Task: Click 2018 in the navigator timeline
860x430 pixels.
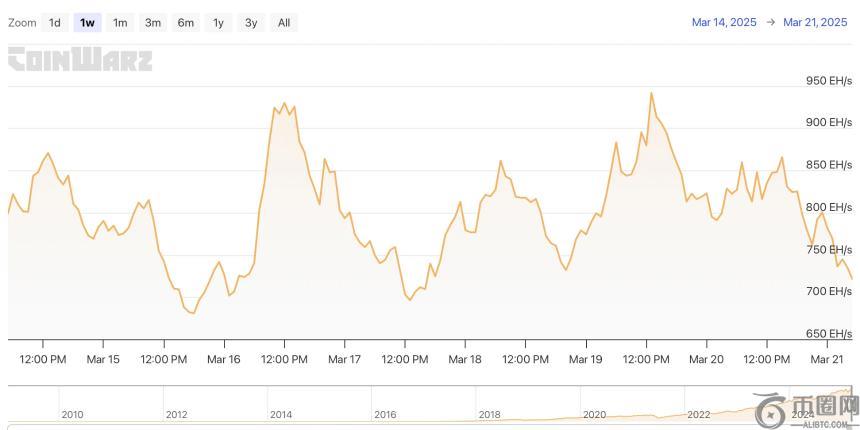Action: (x=489, y=415)
